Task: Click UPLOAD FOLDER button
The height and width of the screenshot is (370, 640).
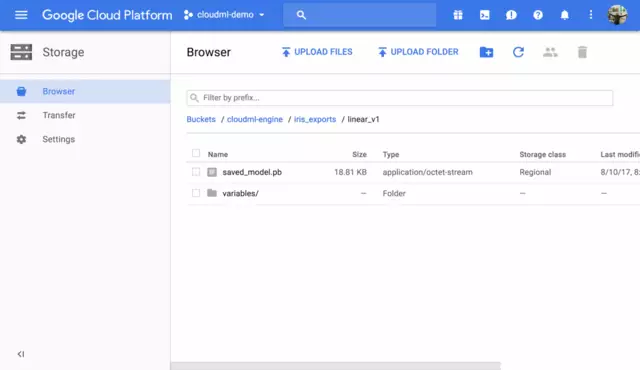Action: tap(418, 52)
